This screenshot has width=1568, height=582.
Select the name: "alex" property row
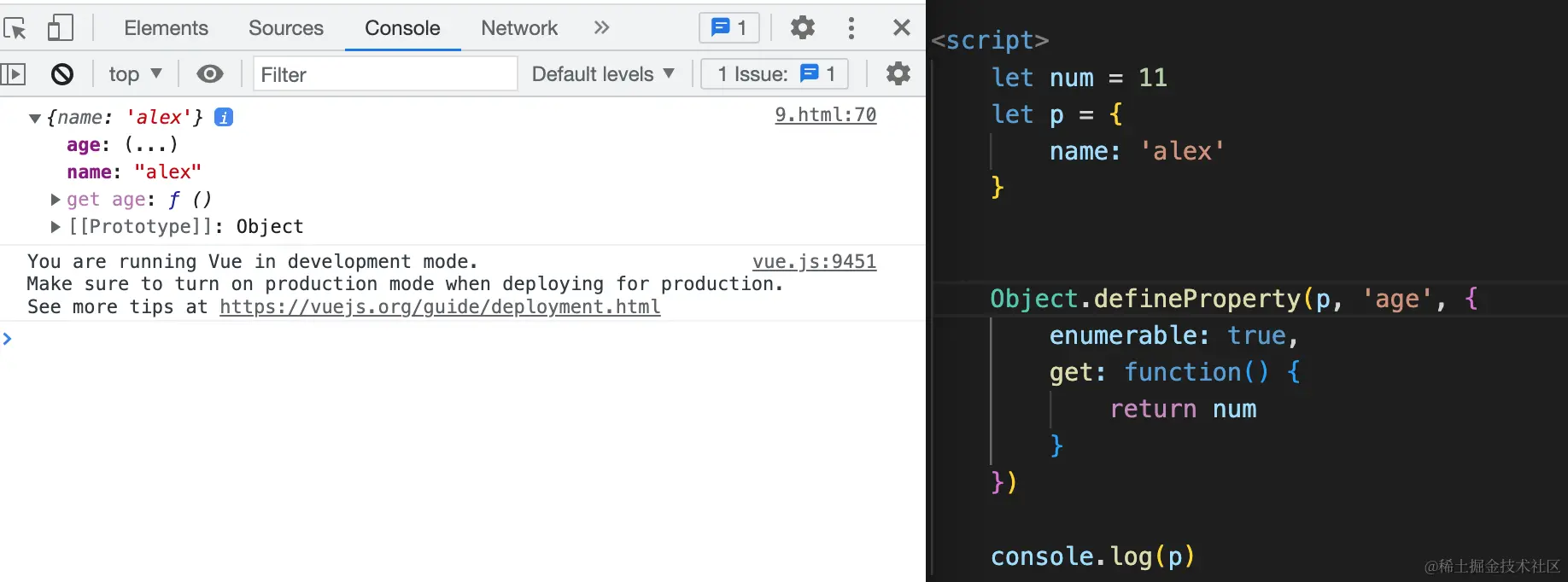134,172
